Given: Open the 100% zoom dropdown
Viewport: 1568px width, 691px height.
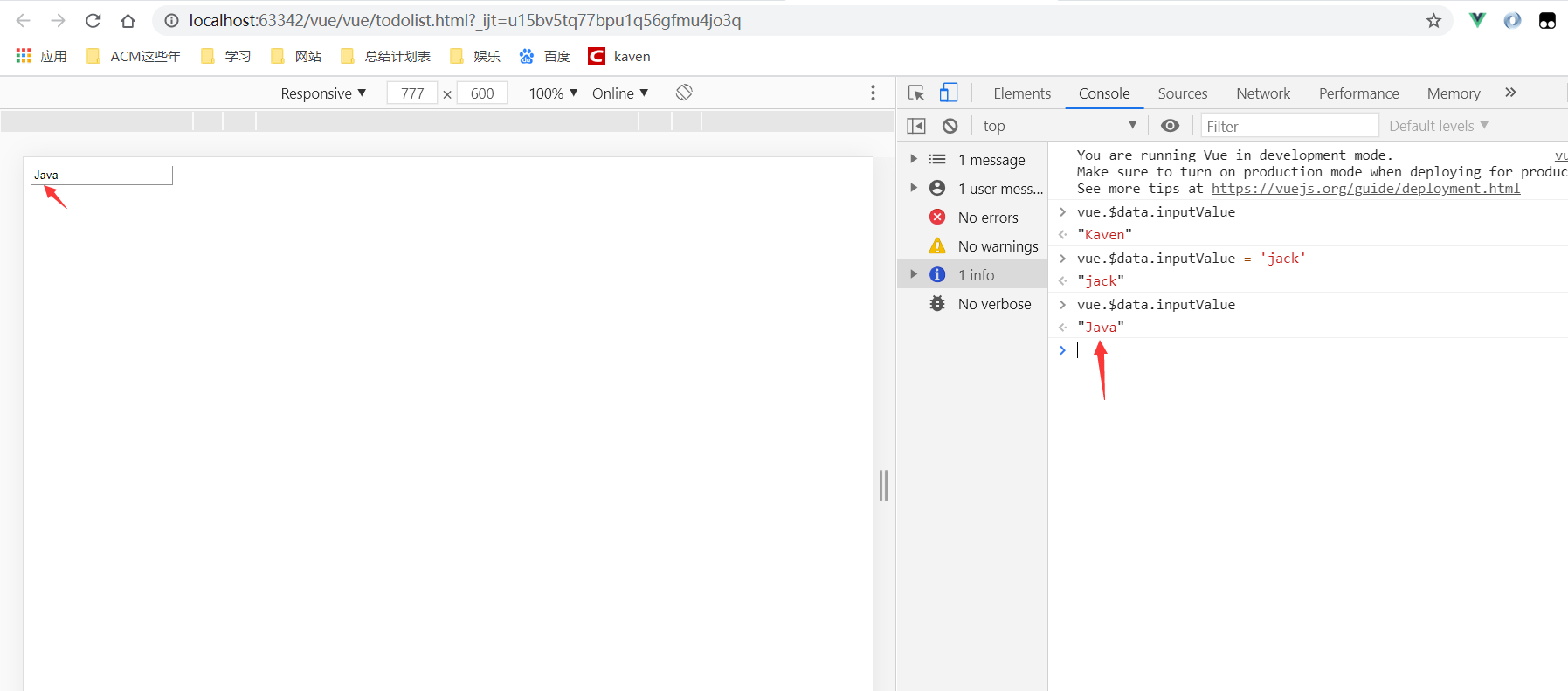Looking at the screenshot, I should [553, 93].
